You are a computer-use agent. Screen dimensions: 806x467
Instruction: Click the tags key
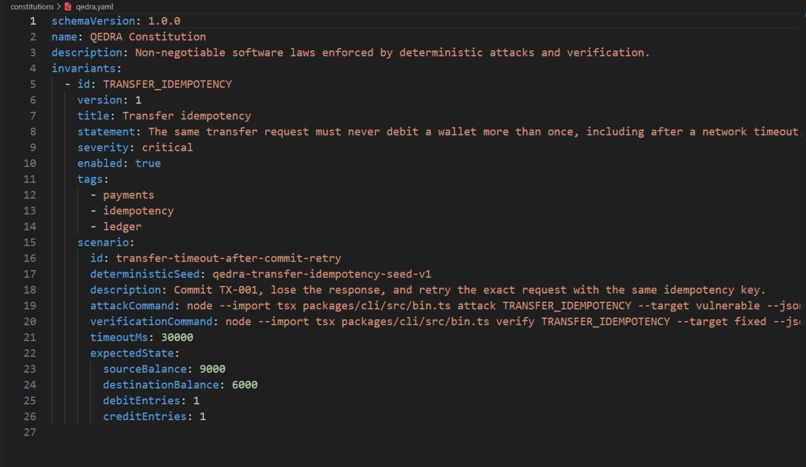click(90, 179)
